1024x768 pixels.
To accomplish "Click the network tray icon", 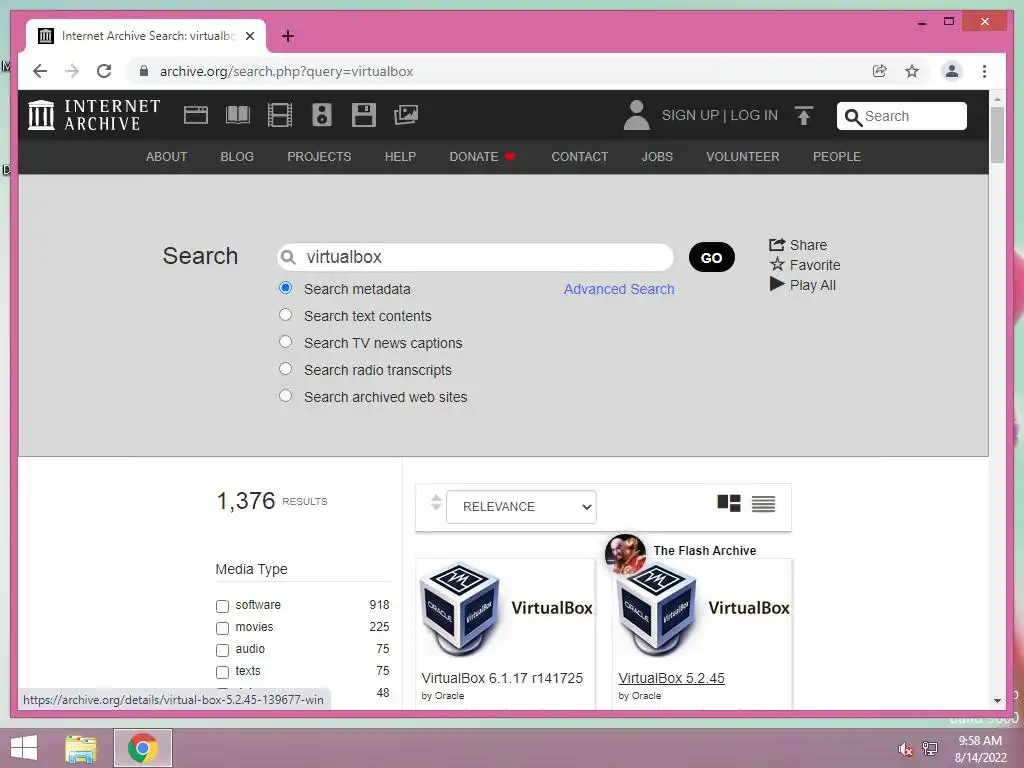I will point(930,749).
